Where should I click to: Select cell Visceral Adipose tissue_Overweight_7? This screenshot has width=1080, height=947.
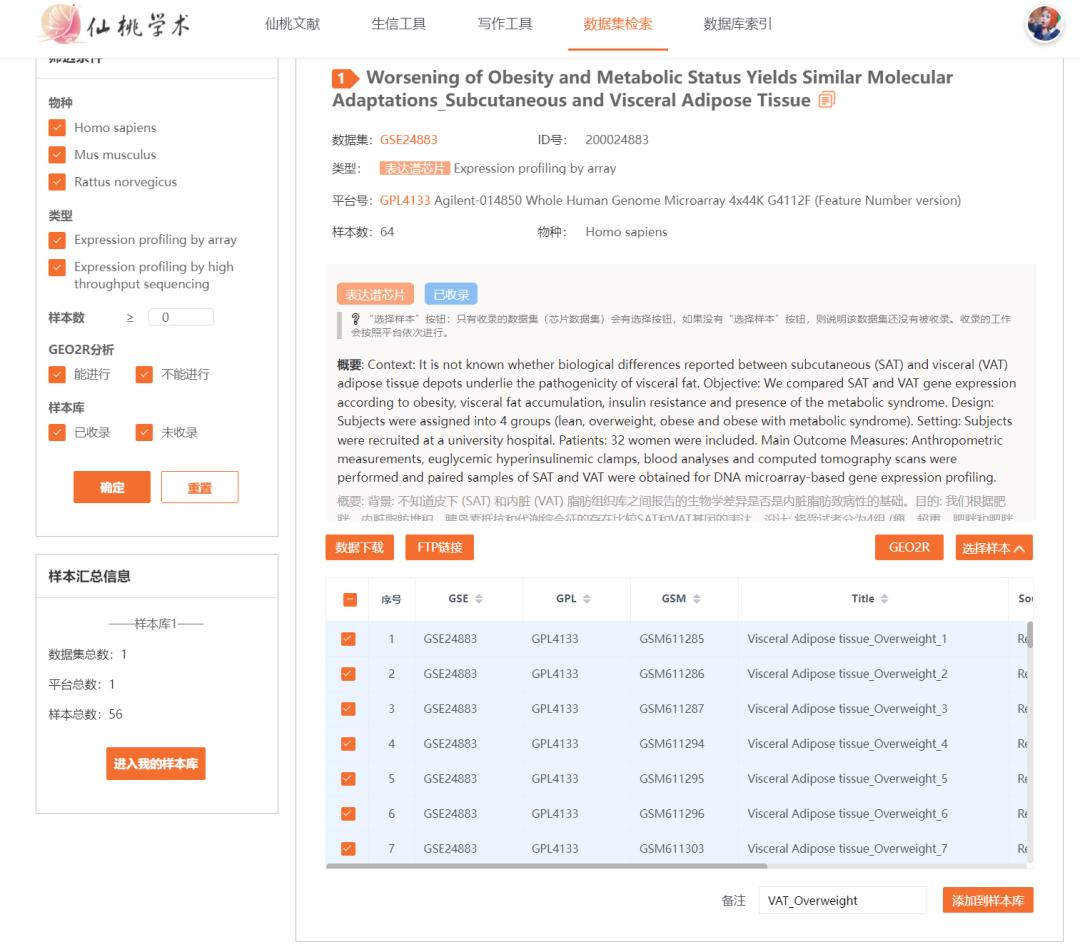[847, 849]
